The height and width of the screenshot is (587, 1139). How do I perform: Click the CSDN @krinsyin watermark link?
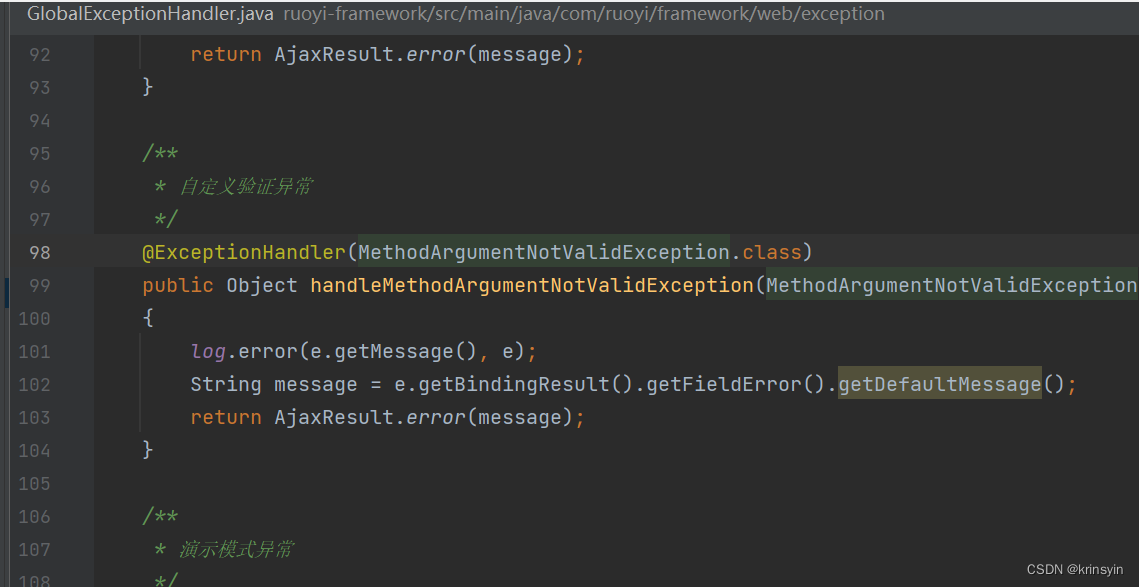click(x=1078, y=566)
